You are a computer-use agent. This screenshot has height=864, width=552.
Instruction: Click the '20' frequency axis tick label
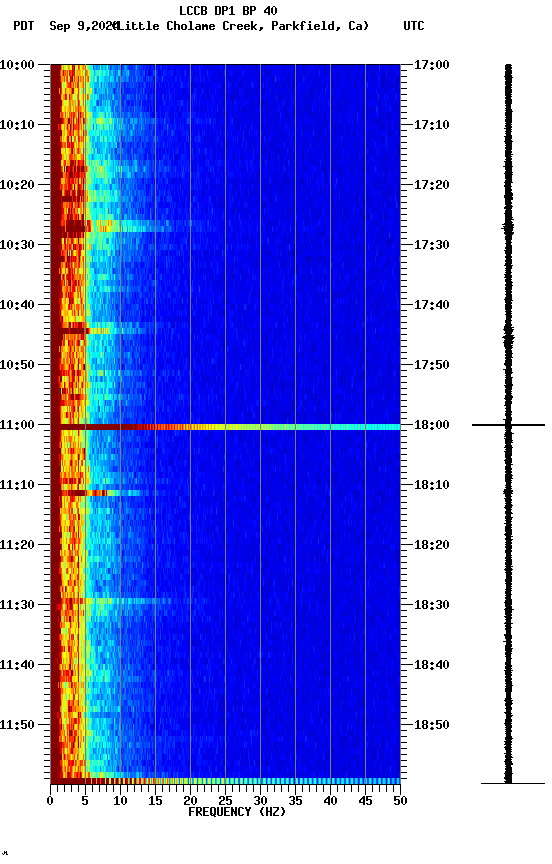(190, 802)
